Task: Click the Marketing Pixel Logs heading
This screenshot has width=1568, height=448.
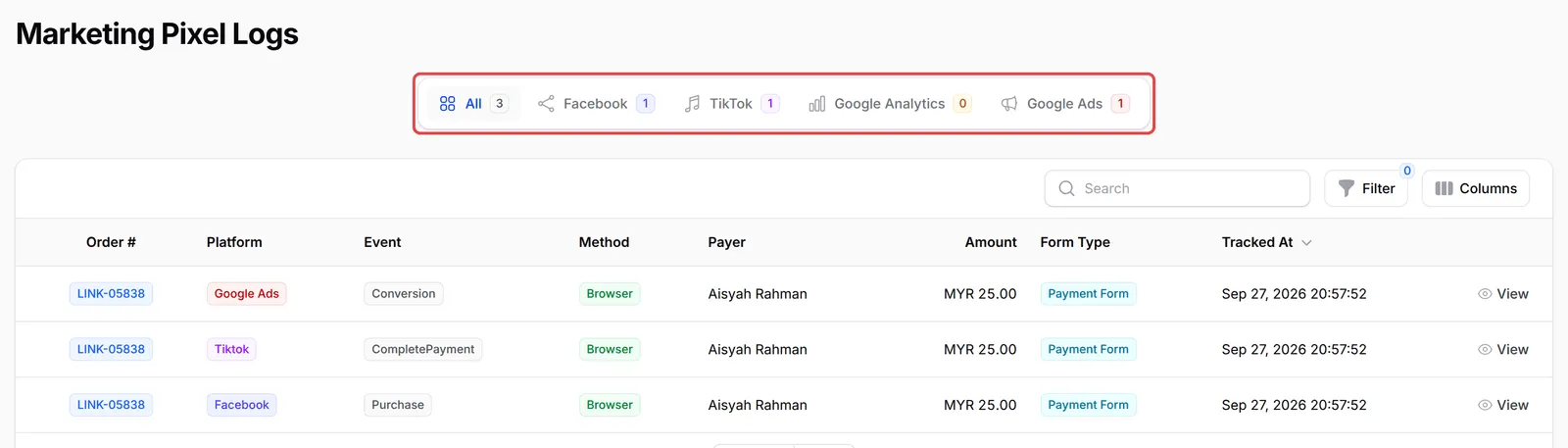Action: click(157, 34)
